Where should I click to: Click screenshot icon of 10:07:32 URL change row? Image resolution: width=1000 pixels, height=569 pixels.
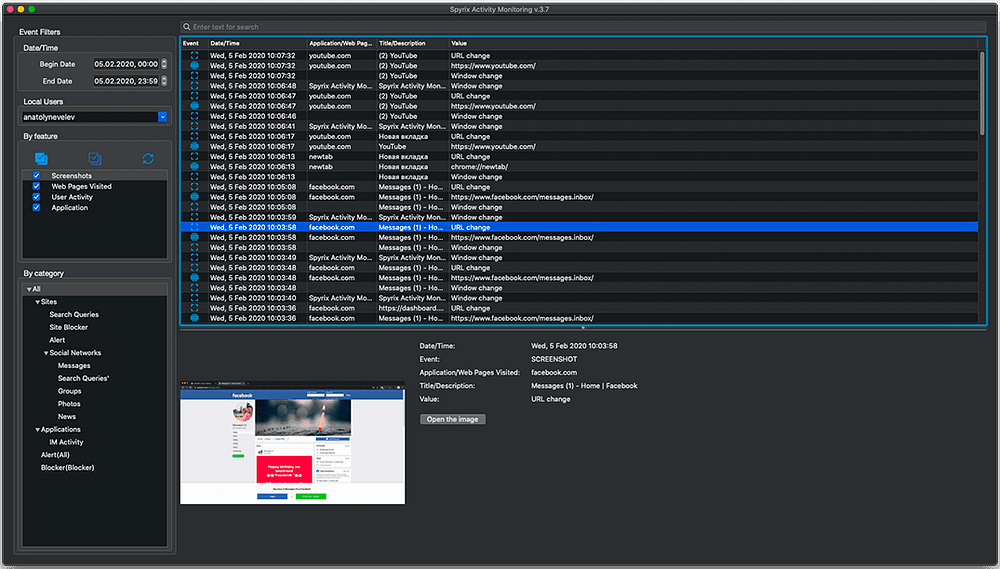coord(194,55)
